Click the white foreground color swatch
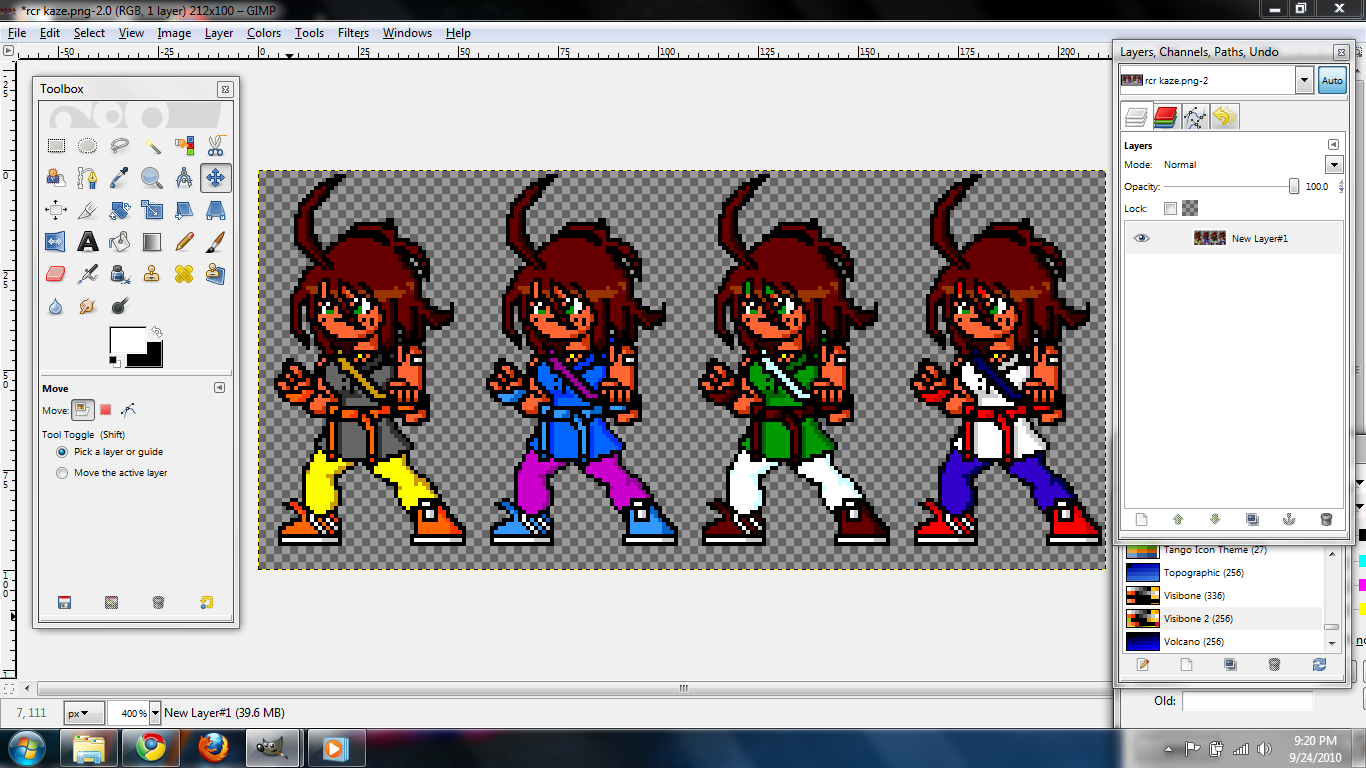 127,341
